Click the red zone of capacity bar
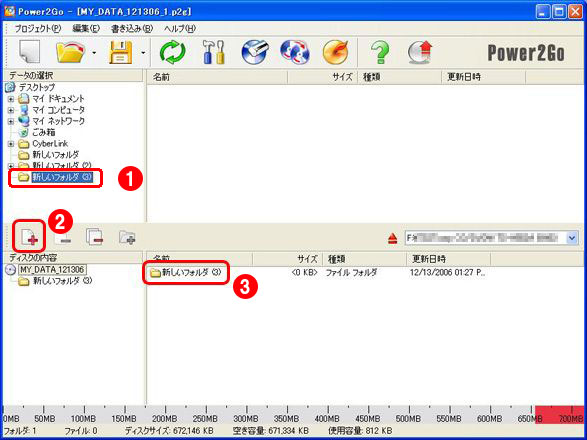Screen dimensions: 587x440 coord(559,415)
